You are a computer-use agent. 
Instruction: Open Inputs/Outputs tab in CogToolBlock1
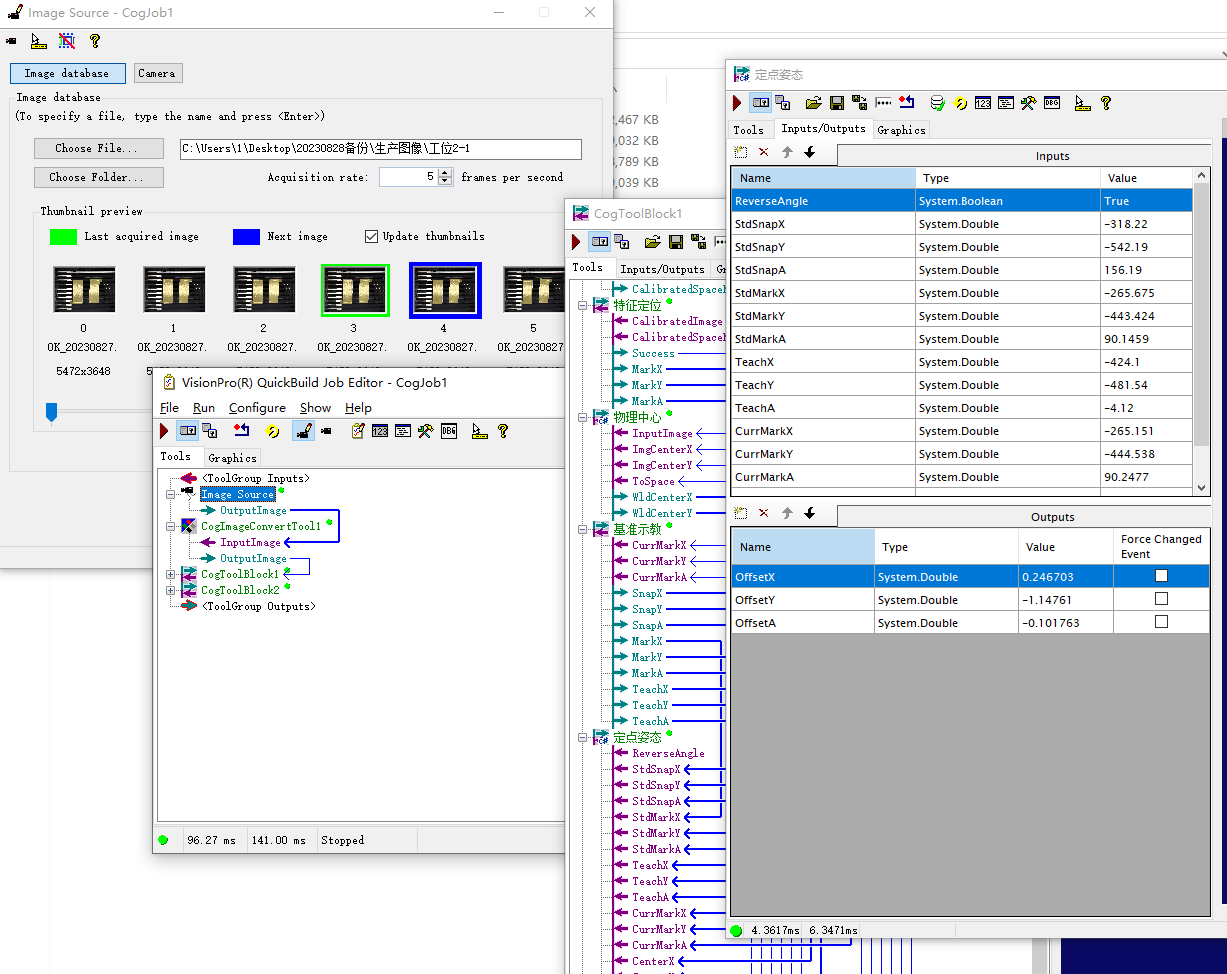coord(662,269)
